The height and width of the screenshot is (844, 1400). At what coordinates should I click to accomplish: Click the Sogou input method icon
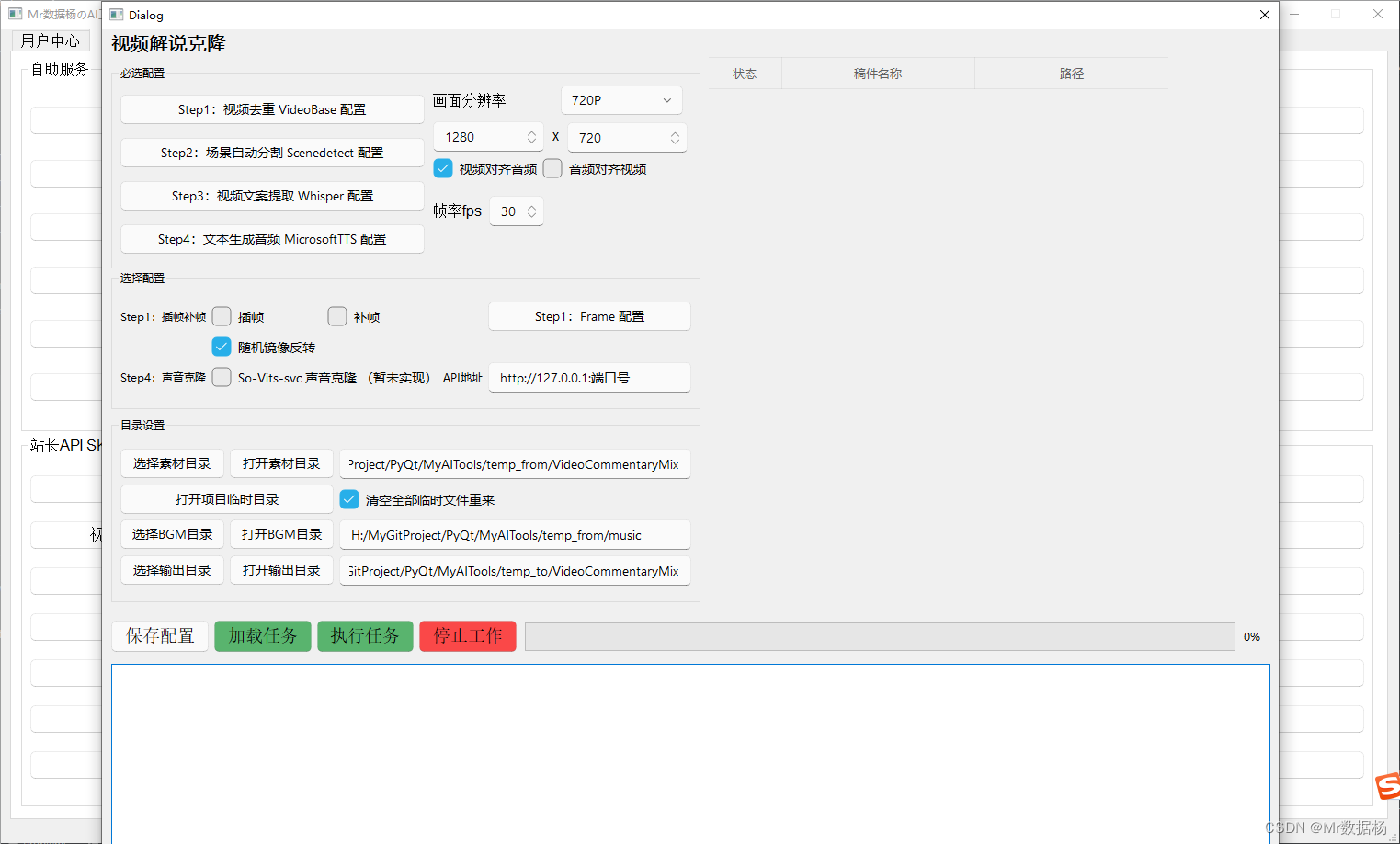1388,786
